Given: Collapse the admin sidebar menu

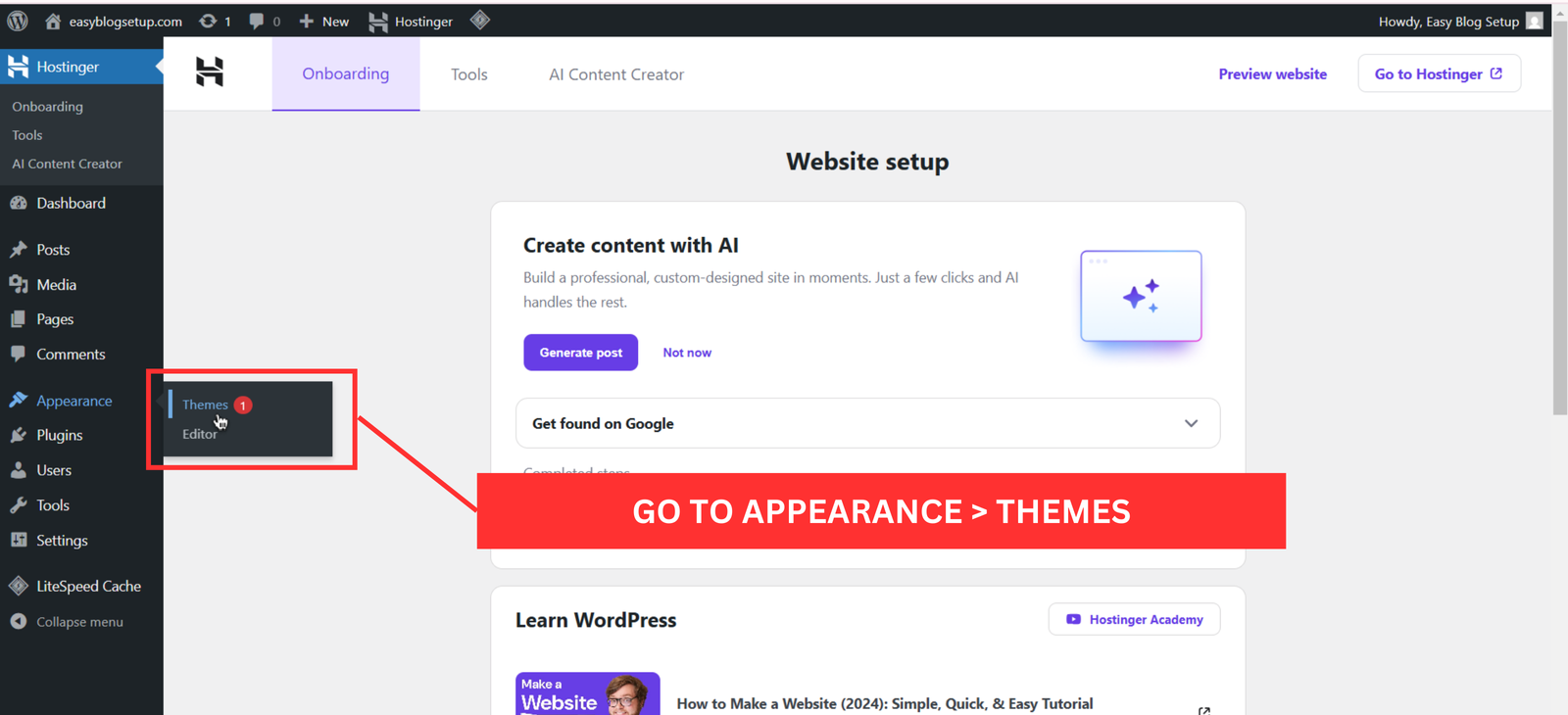Looking at the screenshot, I should click(x=81, y=622).
